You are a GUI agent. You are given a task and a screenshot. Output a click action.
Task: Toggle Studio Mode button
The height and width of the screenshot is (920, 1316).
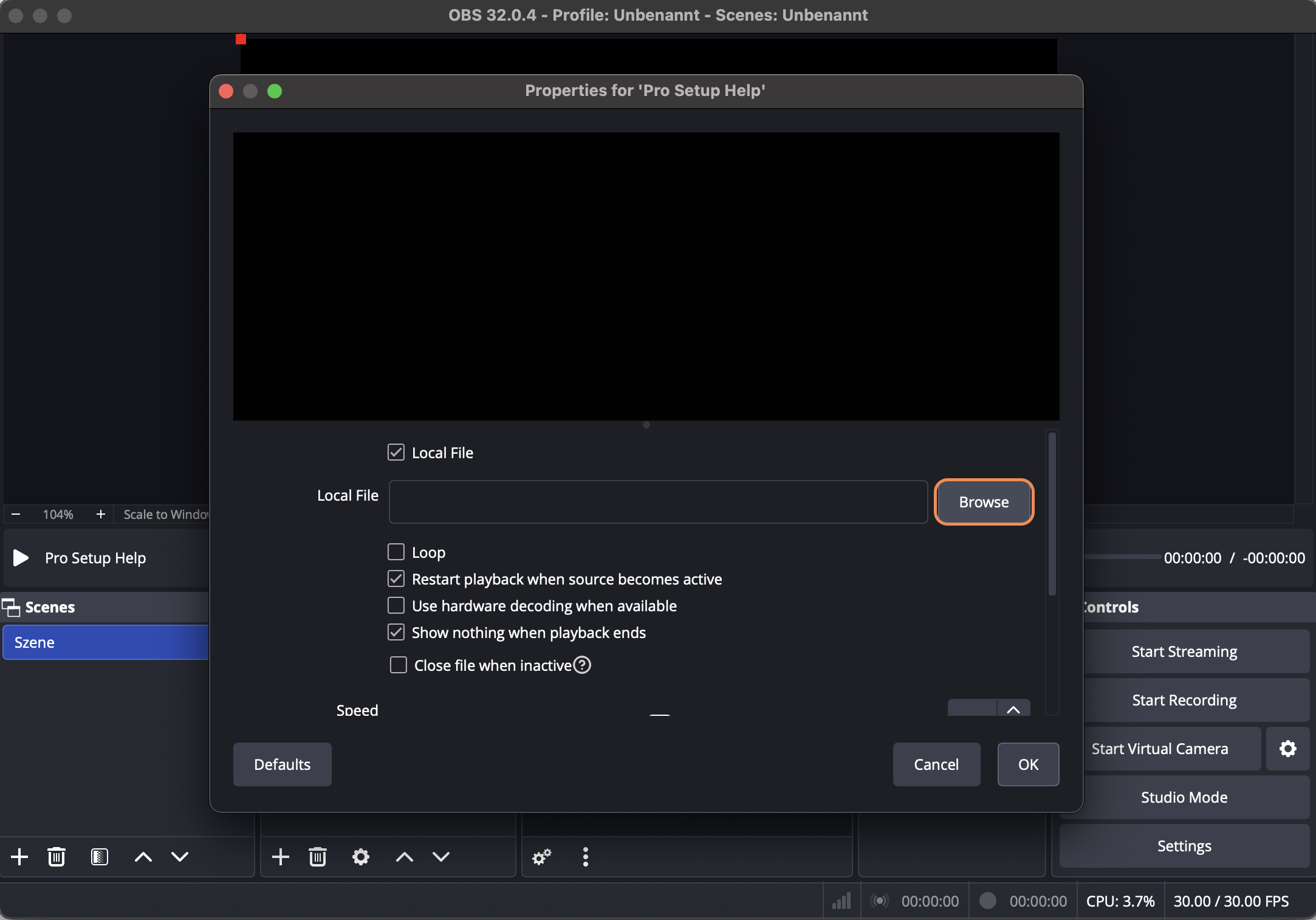click(1184, 797)
